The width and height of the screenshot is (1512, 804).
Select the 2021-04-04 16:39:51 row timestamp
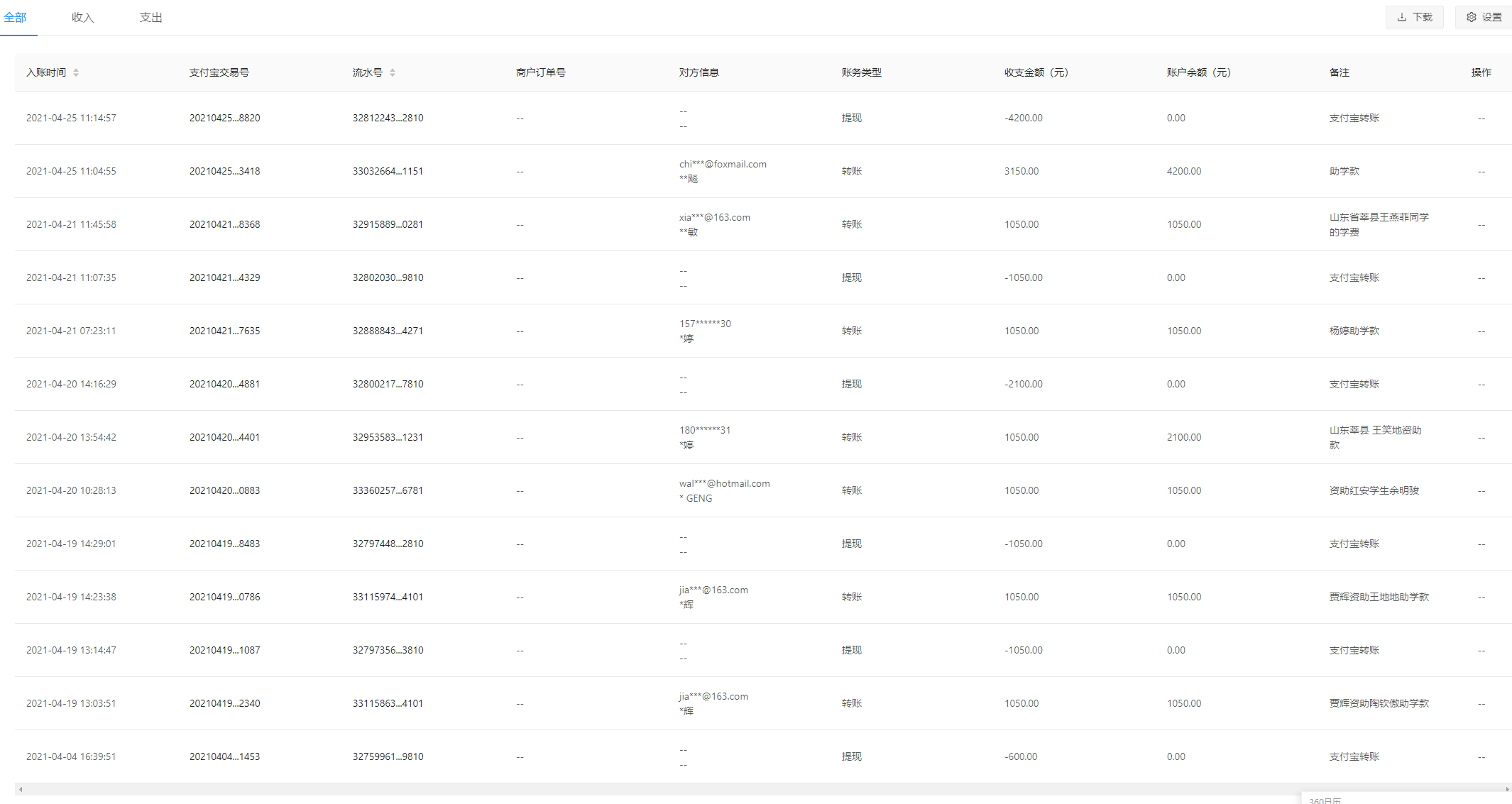pyautogui.click(x=71, y=756)
